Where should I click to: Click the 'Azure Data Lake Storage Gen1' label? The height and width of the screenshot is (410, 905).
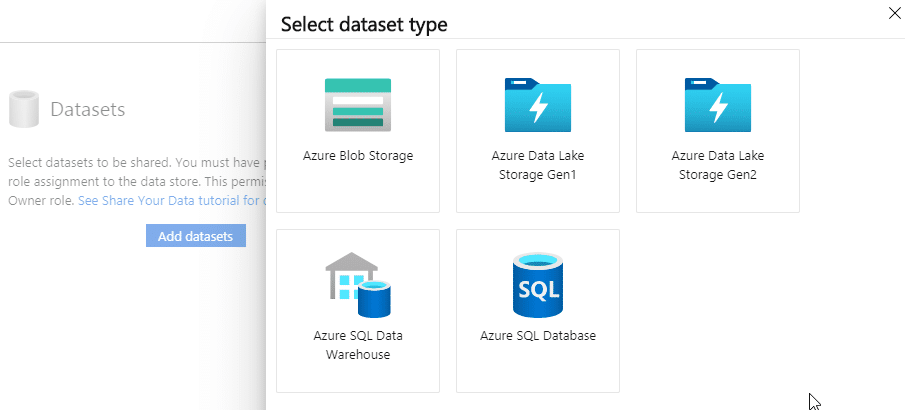pos(538,165)
